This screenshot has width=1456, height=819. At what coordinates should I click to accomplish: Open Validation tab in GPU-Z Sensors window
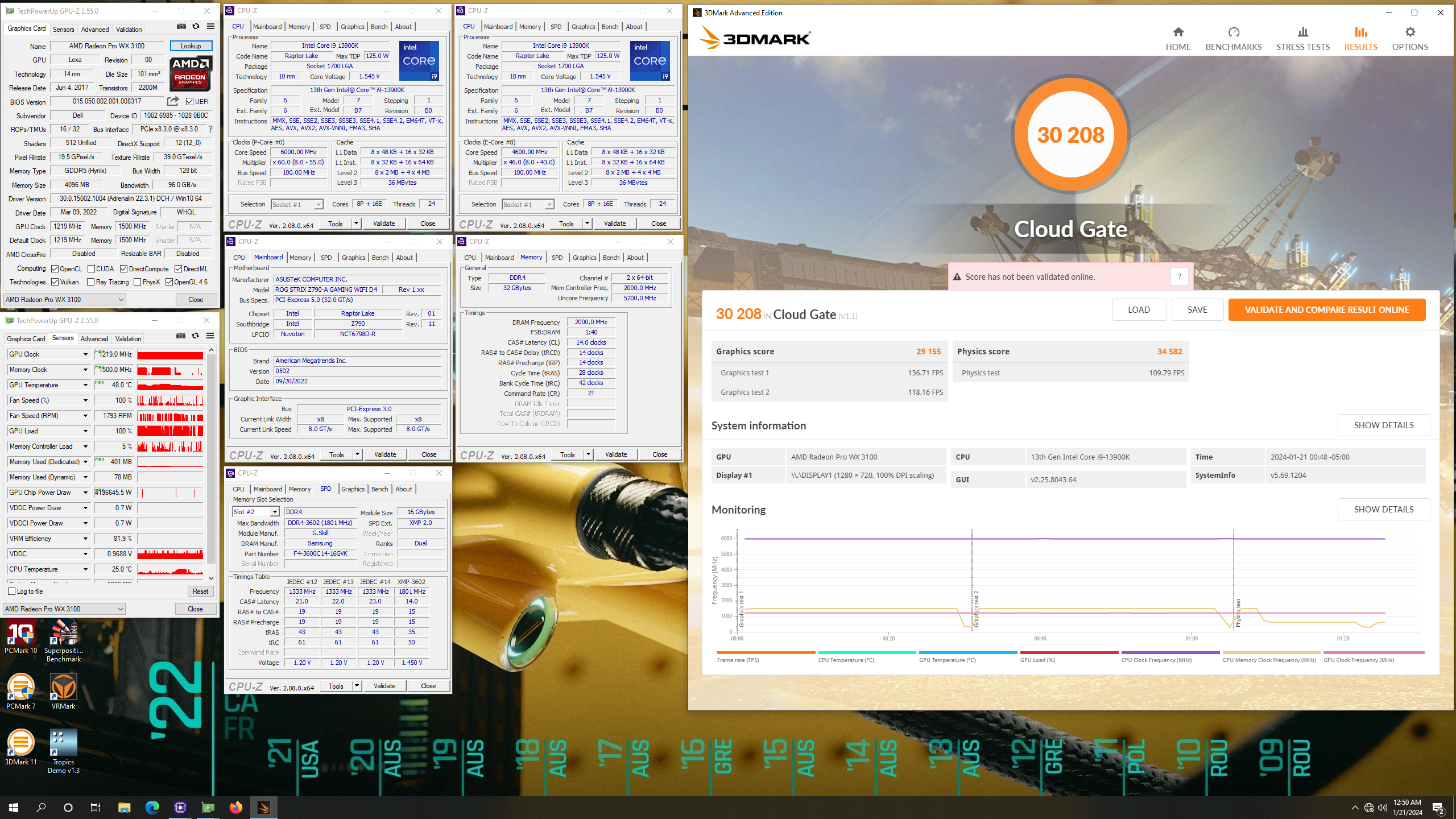(x=129, y=339)
